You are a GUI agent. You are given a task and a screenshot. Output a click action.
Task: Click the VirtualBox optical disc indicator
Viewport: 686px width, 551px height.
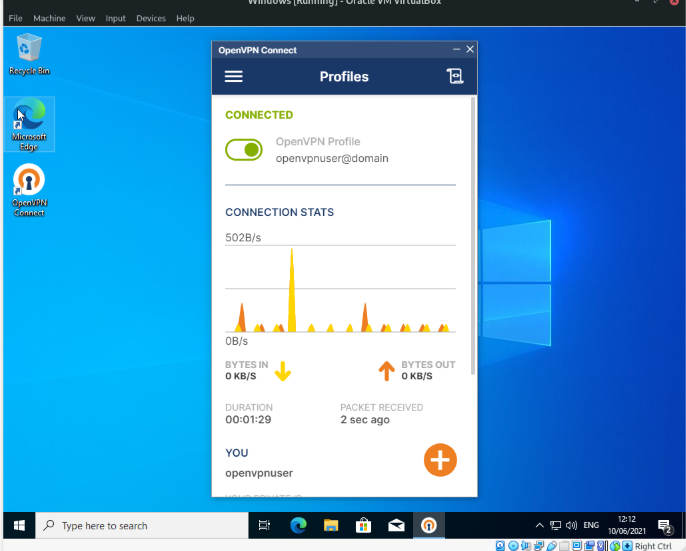[x=513, y=546]
